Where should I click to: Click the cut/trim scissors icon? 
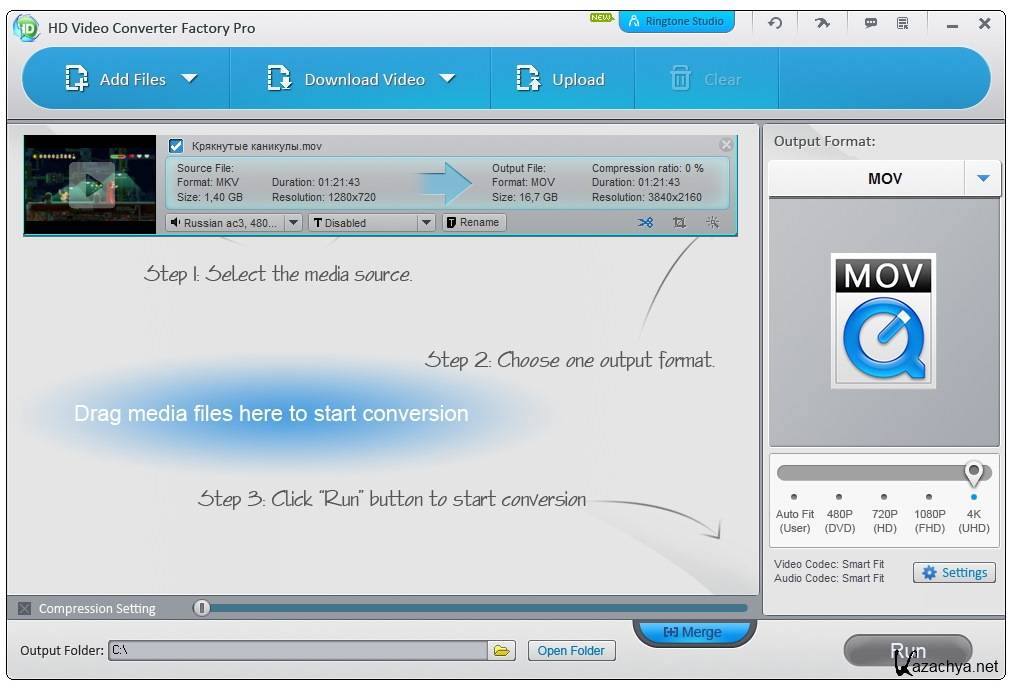point(646,223)
